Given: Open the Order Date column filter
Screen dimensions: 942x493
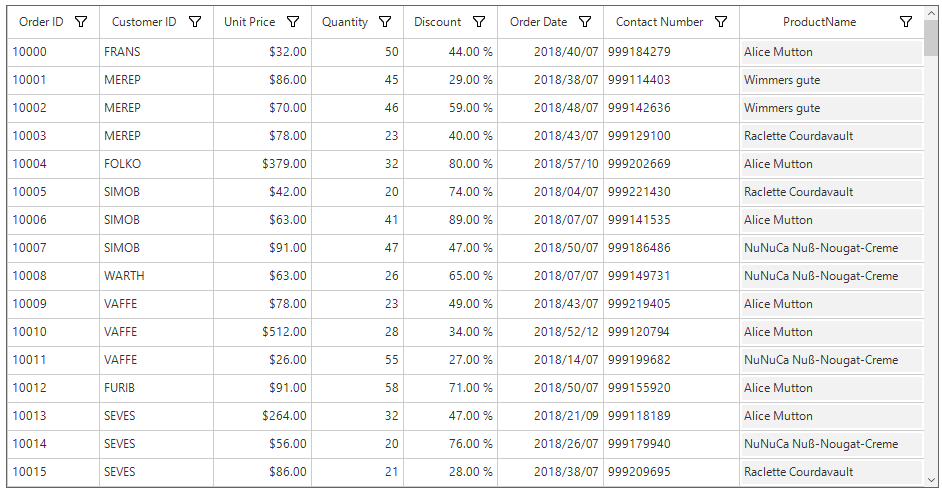Looking at the screenshot, I should pyautogui.click(x=585, y=22).
